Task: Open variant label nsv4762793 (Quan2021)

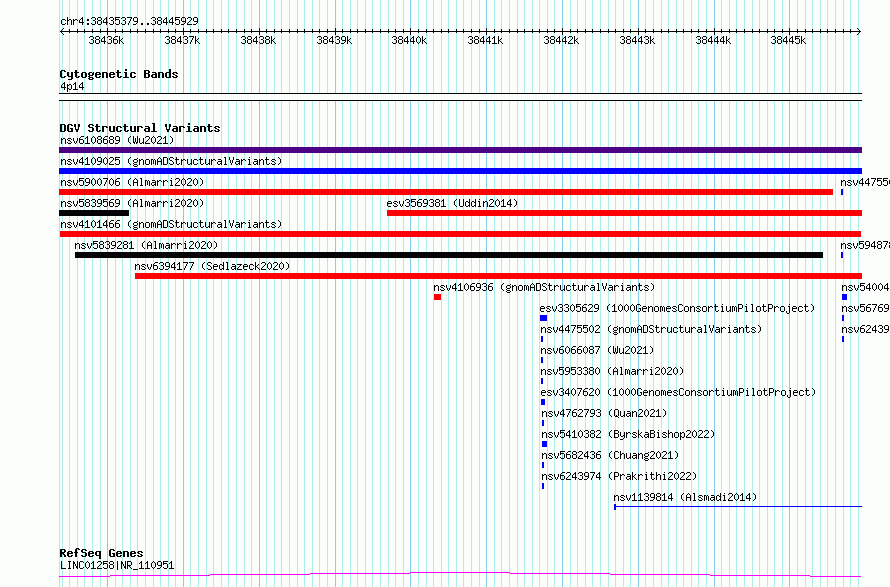Action: [x=604, y=413]
